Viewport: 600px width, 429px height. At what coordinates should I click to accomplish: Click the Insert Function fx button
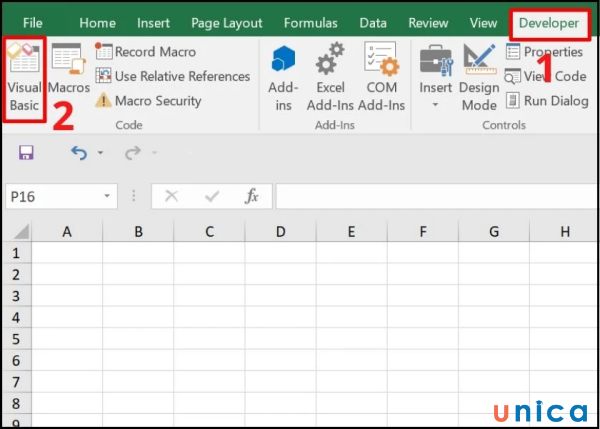[252, 197]
